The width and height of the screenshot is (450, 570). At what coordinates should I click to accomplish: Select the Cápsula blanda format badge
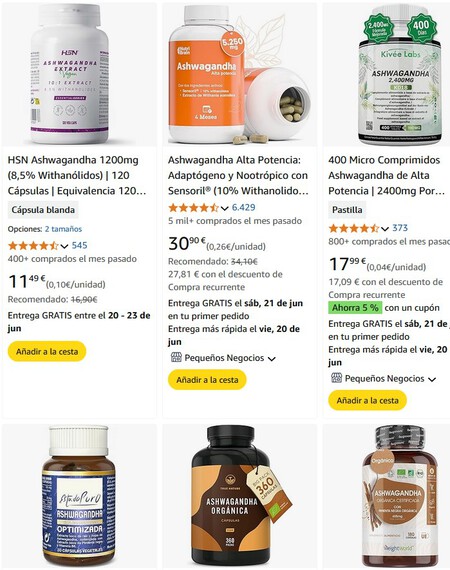click(43, 210)
